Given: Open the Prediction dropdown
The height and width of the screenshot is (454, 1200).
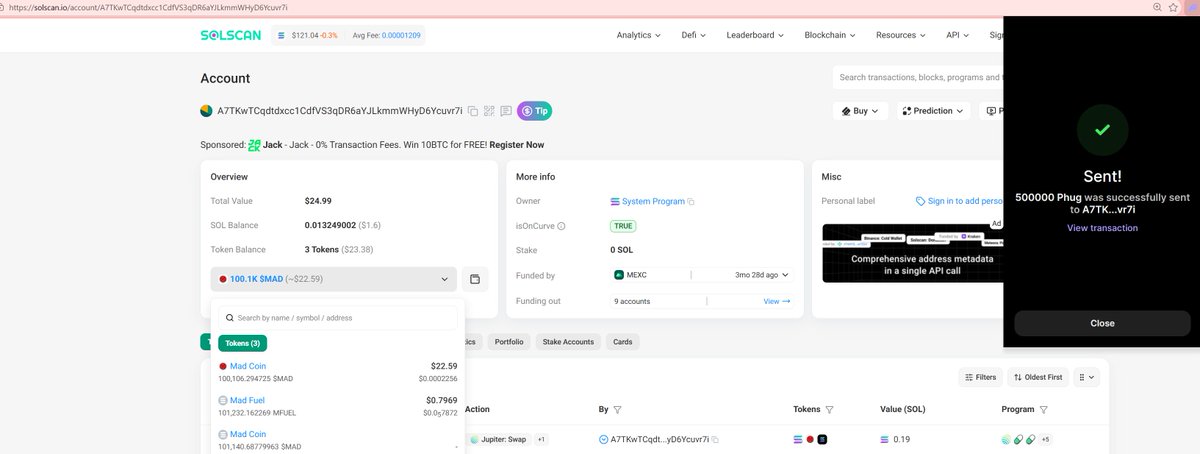Looking at the screenshot, I should coord(932,111).
